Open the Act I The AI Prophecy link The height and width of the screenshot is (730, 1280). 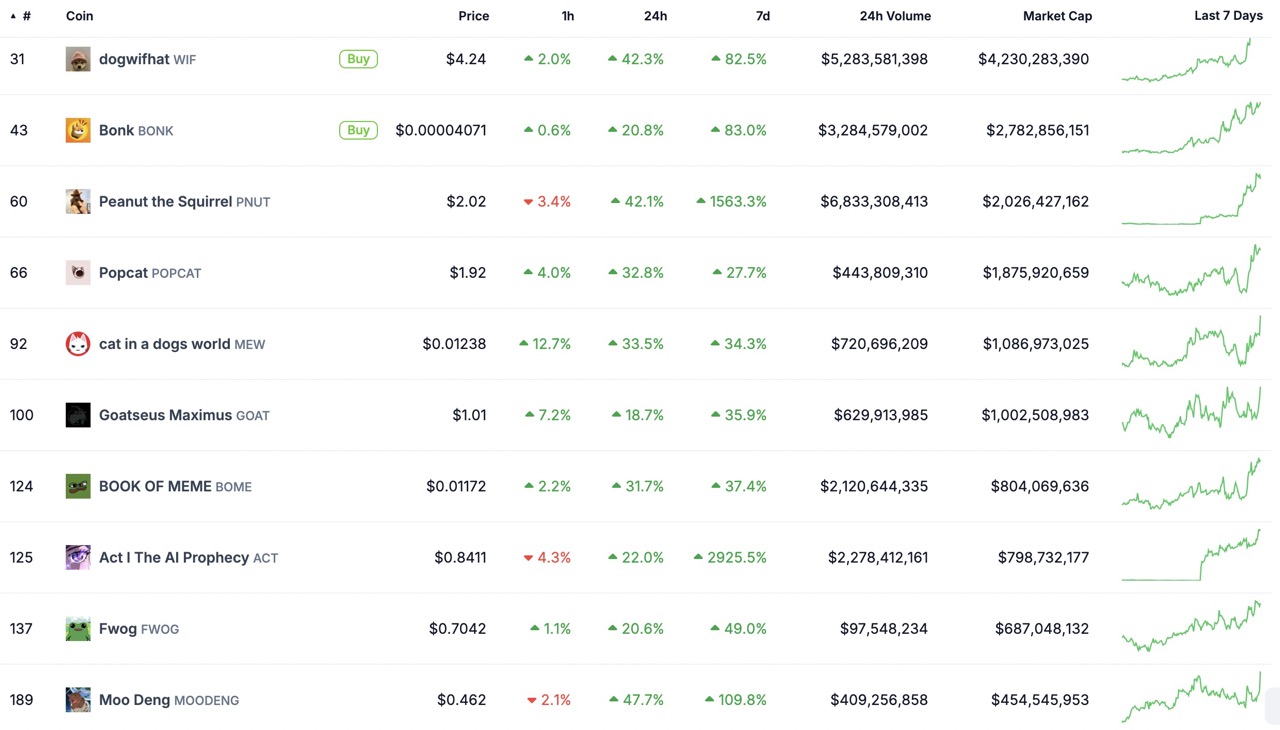click(x=174, y=557)
